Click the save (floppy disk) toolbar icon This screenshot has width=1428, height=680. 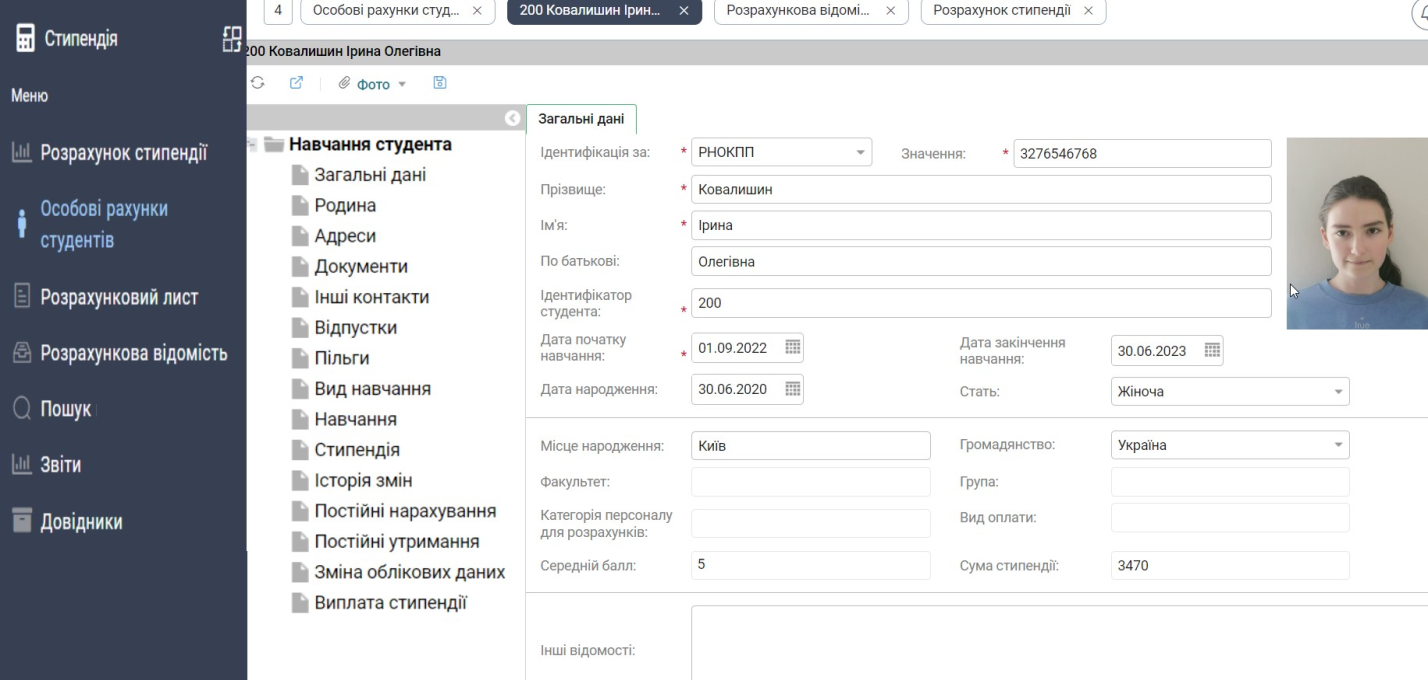point(440,82)
